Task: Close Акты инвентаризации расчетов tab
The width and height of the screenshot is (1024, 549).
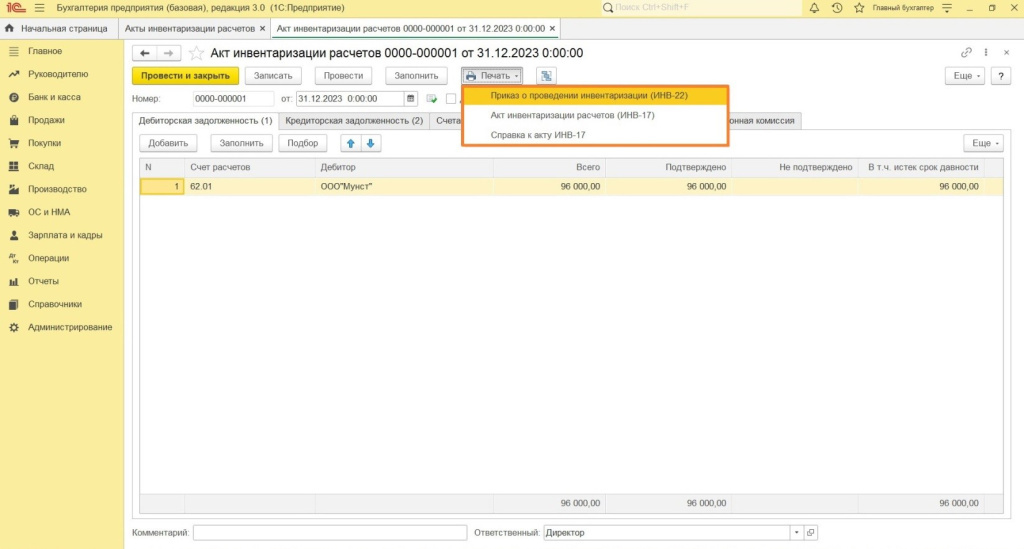Action: [x=262, y=29]
